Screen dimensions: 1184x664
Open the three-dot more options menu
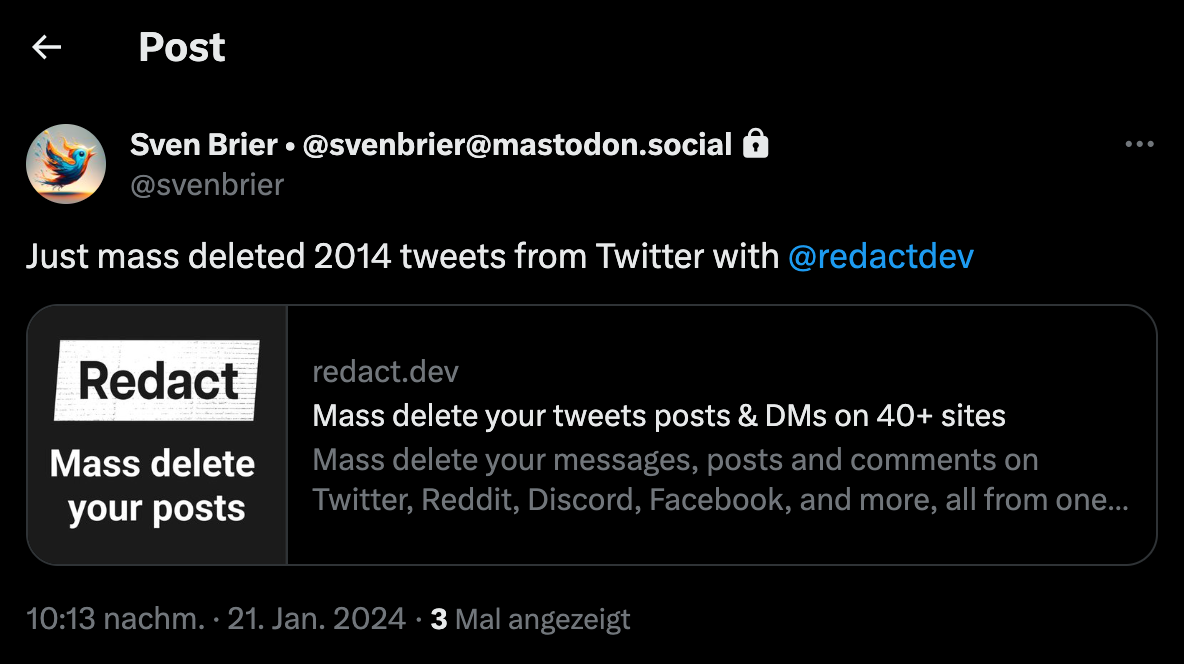(x=1139, y=144)
